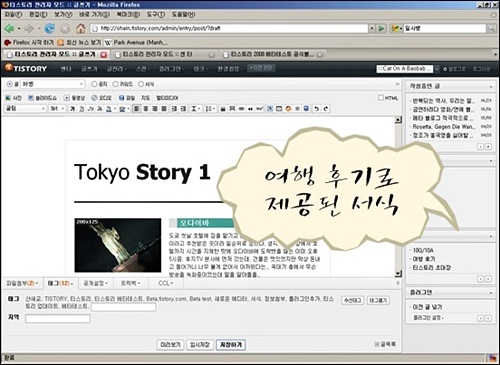Screen dimensions: 500x365
Task: Click the undo arrow in editor toolbar
Action: [316, 109]
